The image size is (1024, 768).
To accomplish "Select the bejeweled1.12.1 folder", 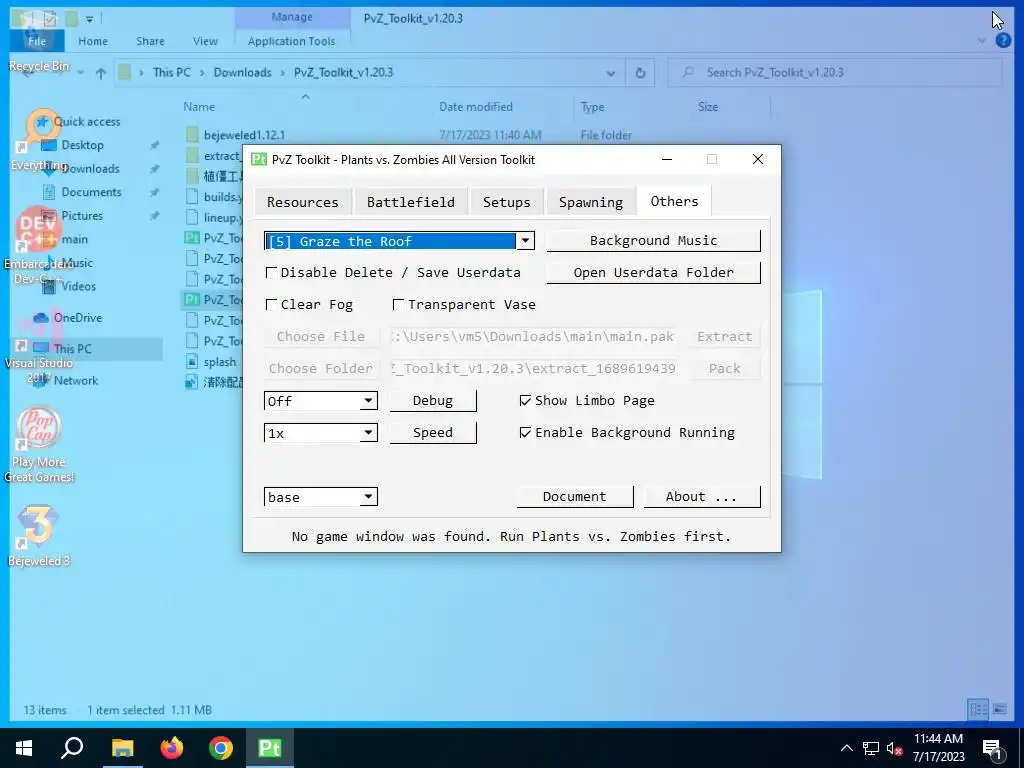I will [x=244, y=135].
